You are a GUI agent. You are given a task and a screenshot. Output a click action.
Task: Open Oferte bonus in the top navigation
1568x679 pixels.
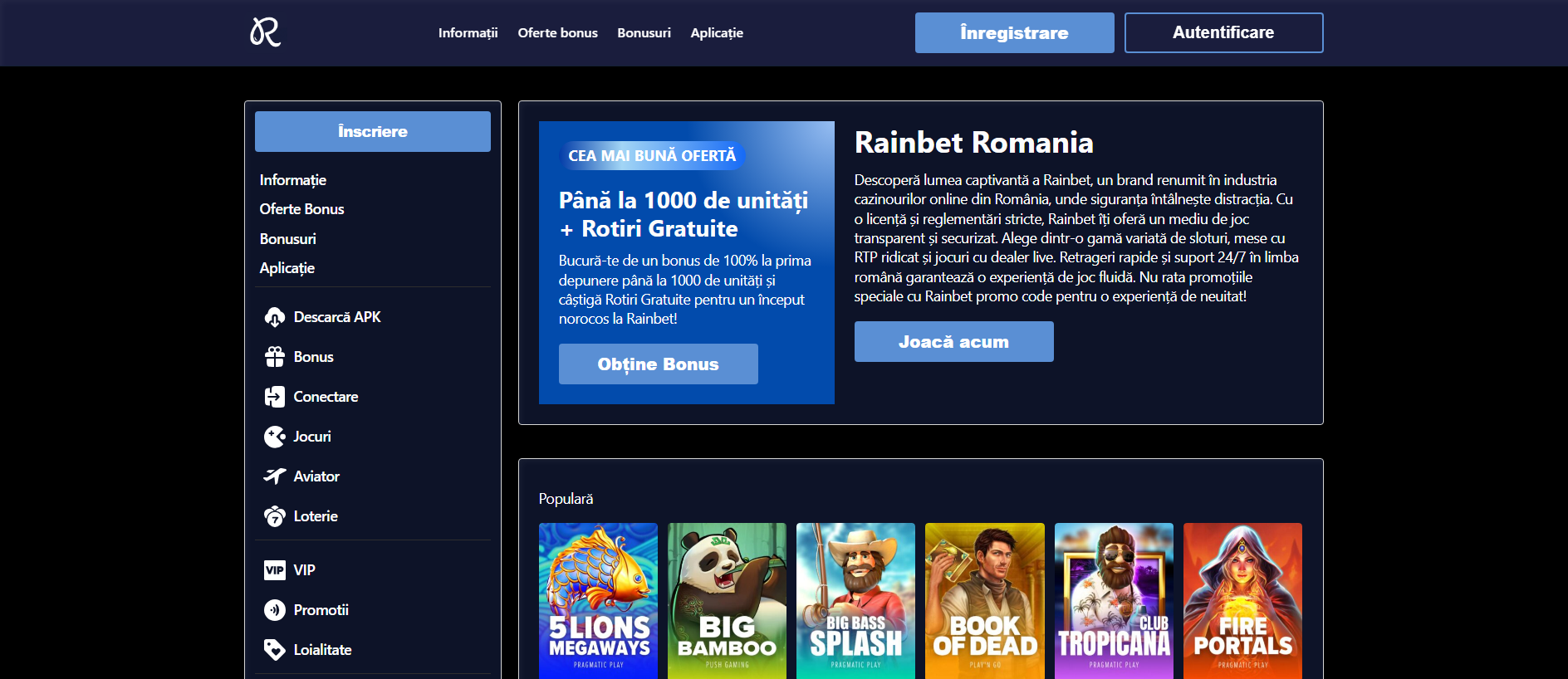pos(558,33)
